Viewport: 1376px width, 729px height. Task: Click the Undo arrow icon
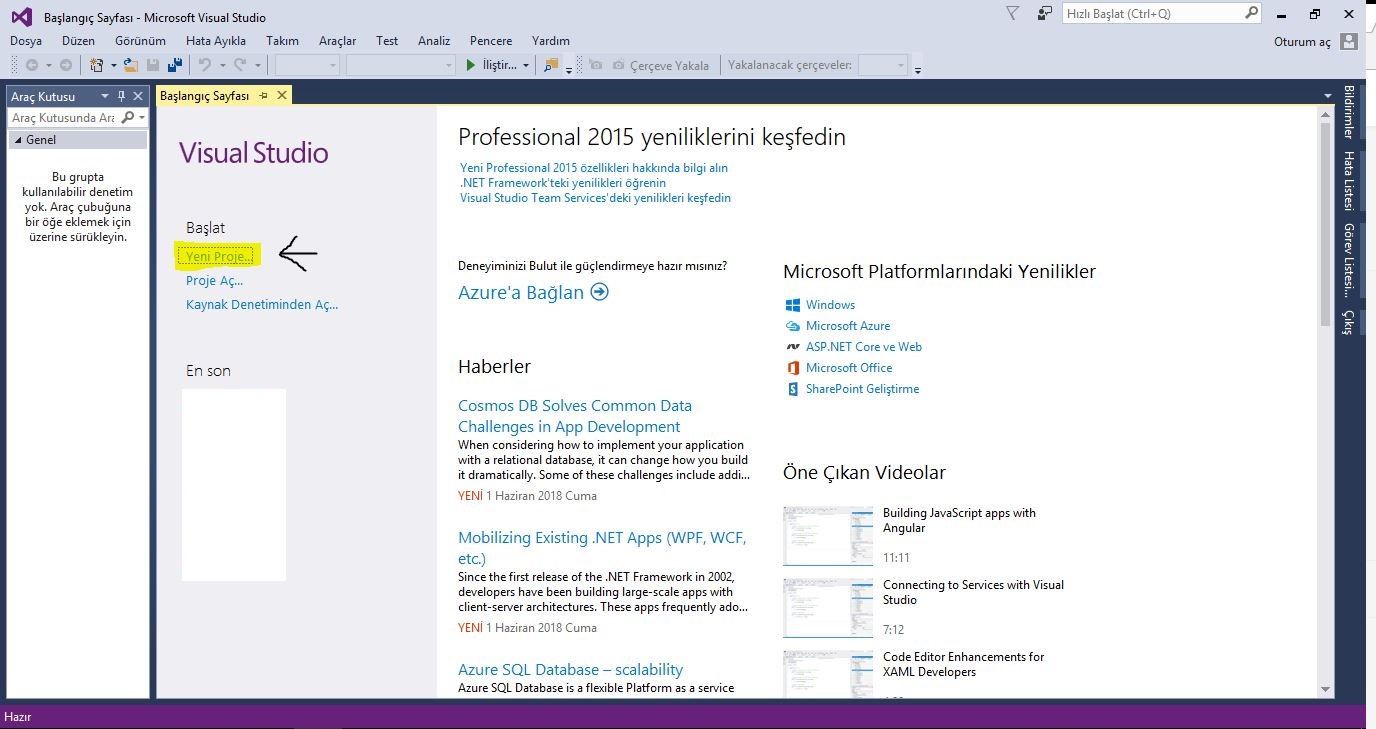[204, 65]
